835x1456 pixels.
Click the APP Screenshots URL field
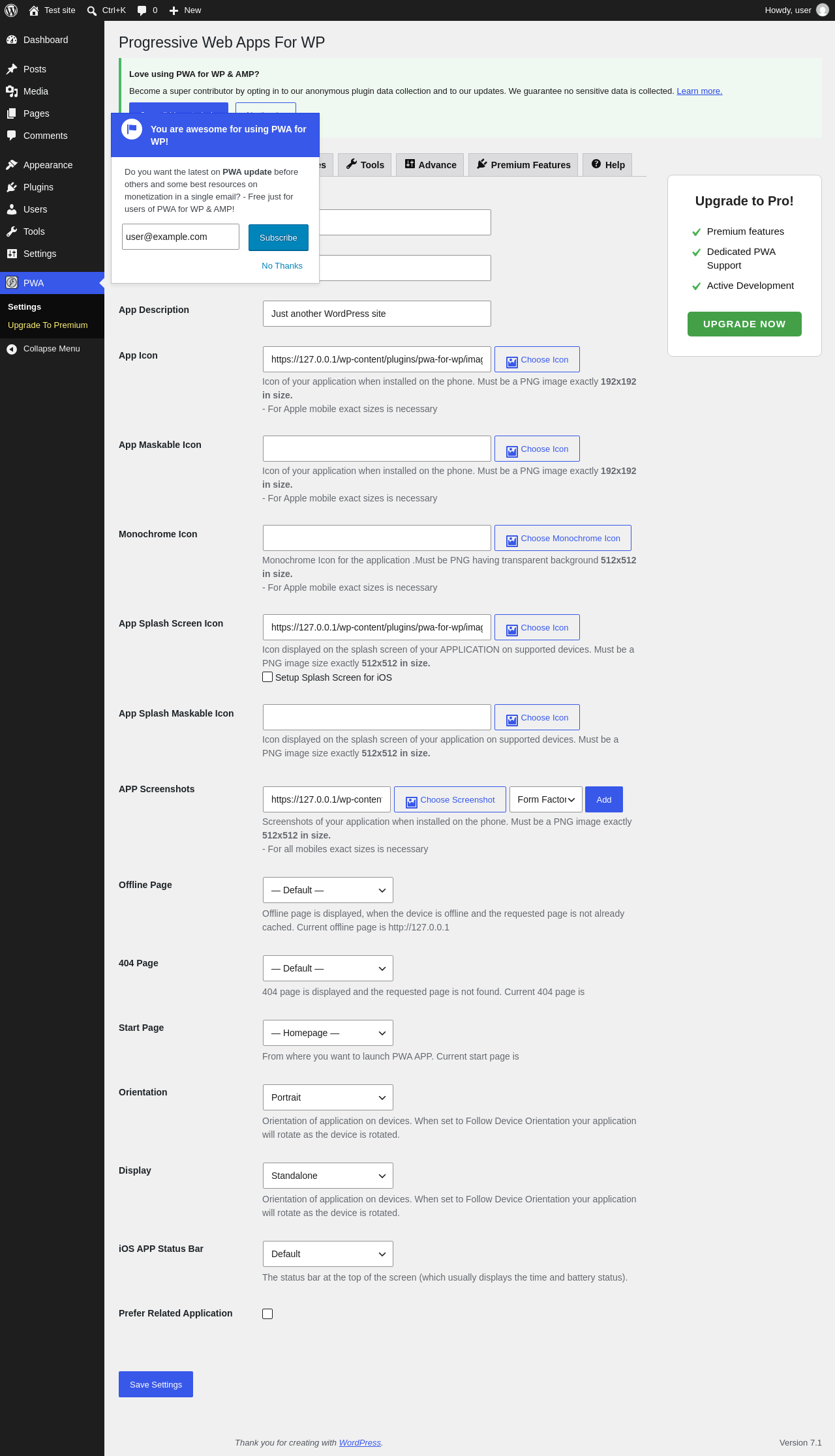click(327, 799)
